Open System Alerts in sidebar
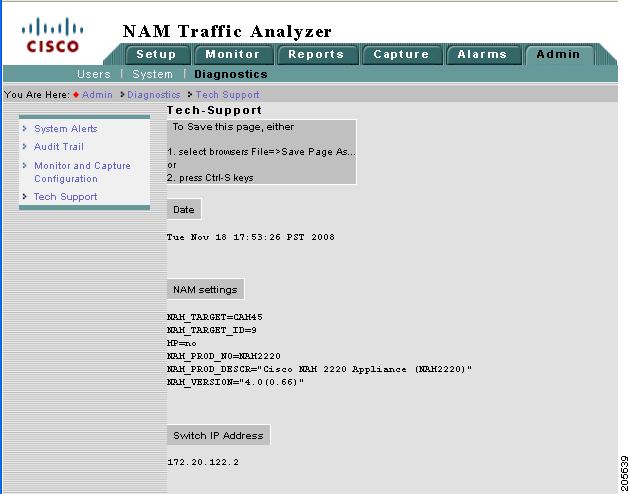The height and width of the screenshot is (494, 630). click(66, 129)
